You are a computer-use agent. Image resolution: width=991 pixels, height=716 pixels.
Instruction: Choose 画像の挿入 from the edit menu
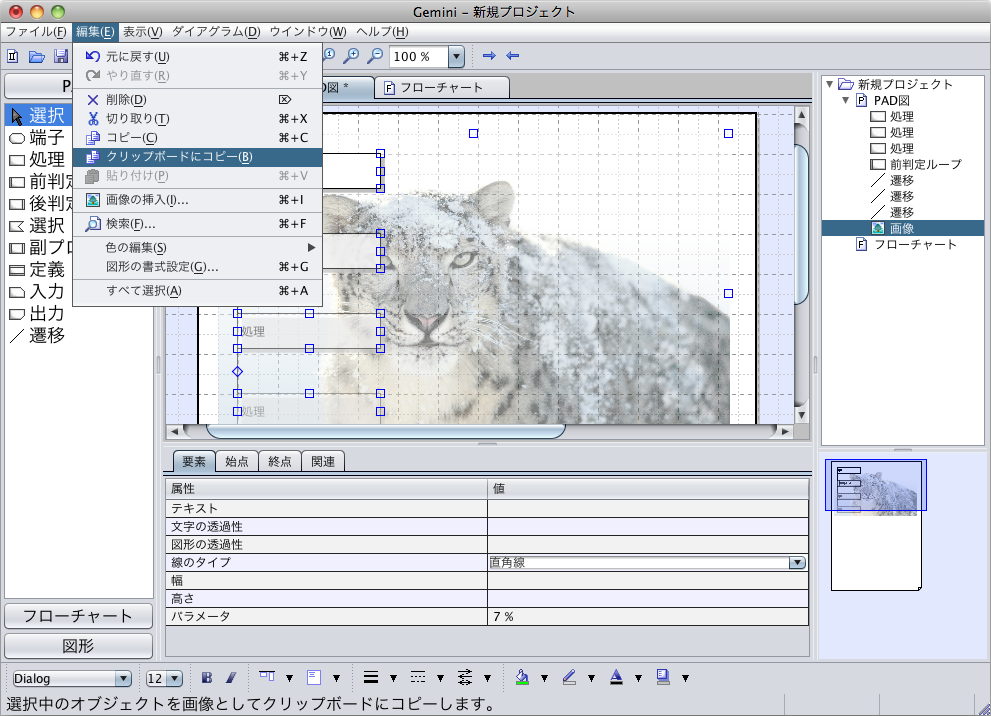click(197, 200)
